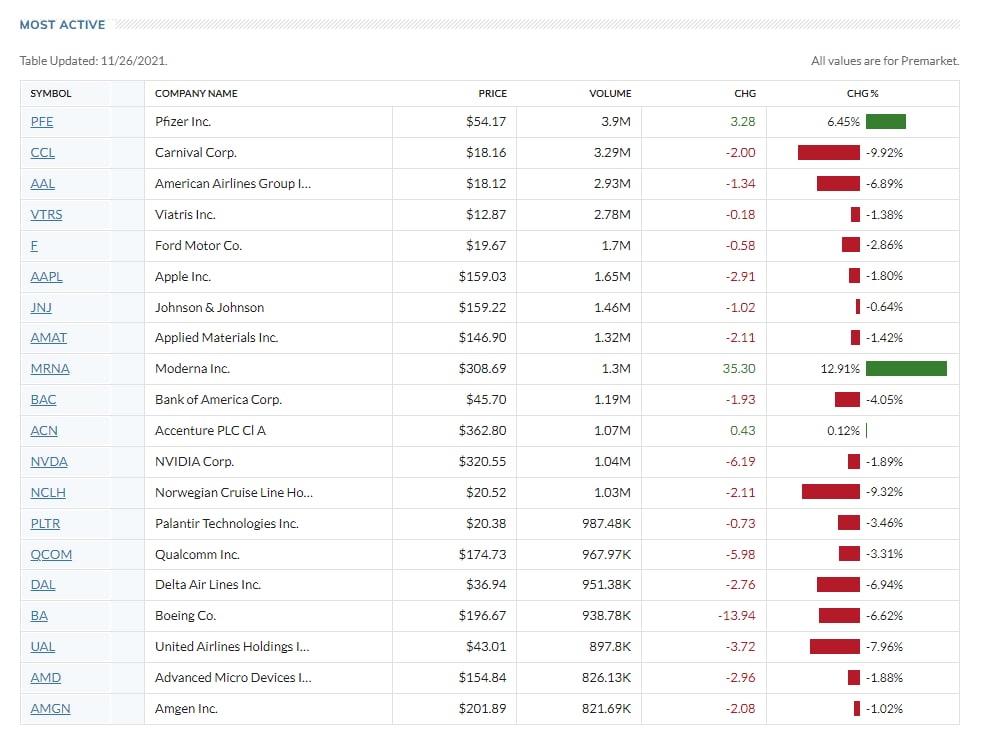Viewport: 986px width, 740px height.
Task: Select Qualcomm Inc. company name
Action: point(197,555)
